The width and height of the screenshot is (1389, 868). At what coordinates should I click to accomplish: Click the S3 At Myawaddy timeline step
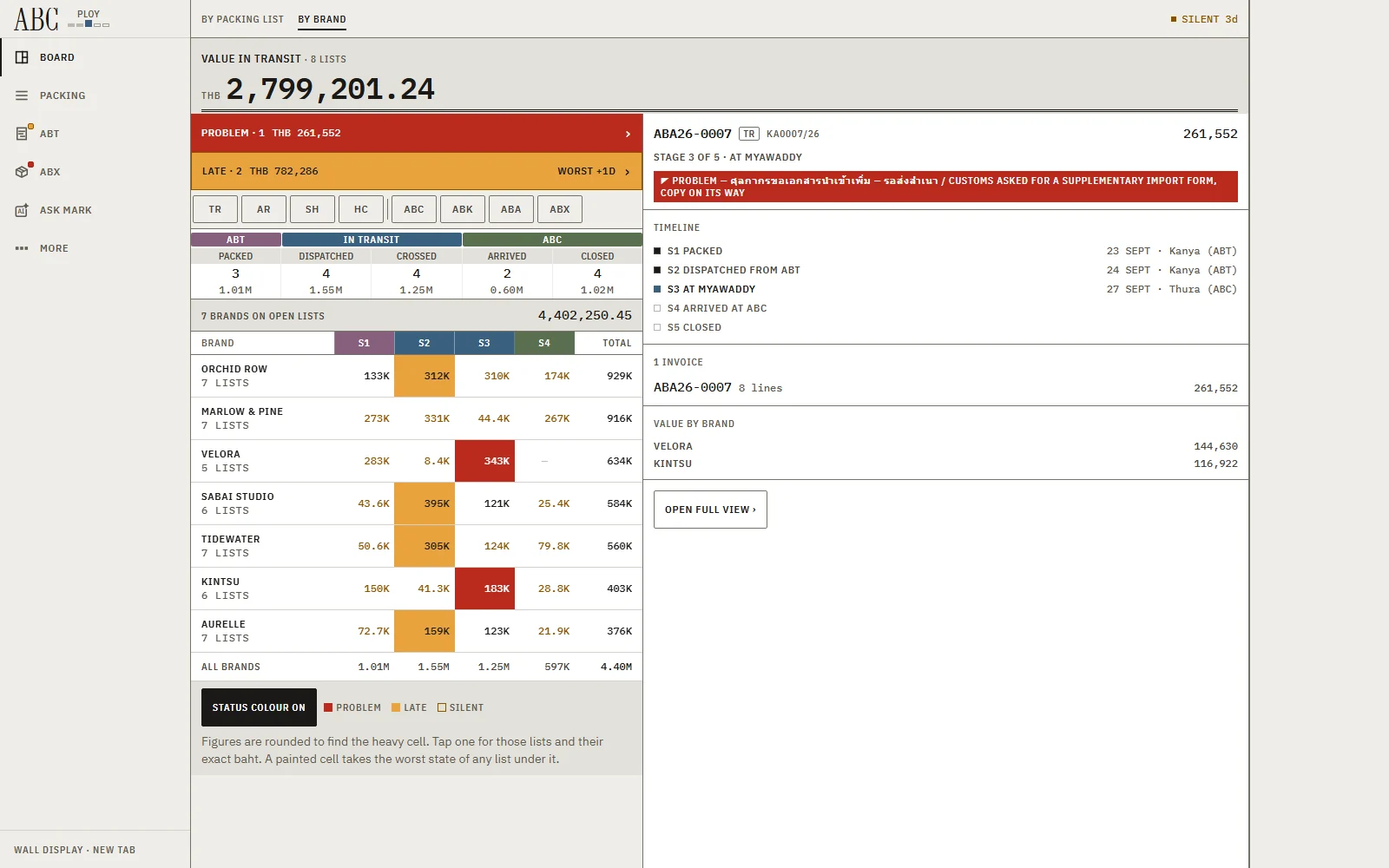coord(945,289)
